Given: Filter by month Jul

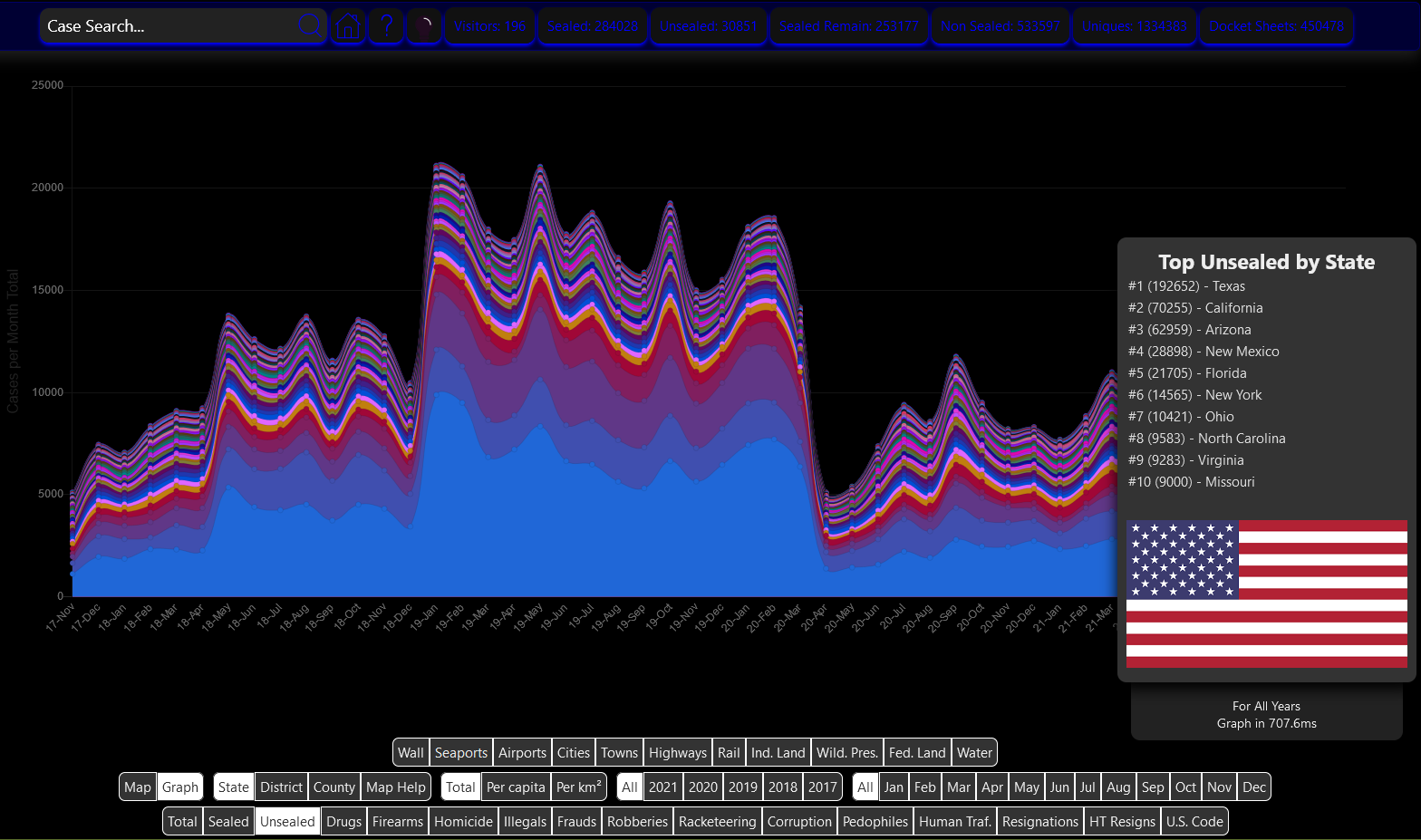Looking at the screenshot, I should point(1087,787).
